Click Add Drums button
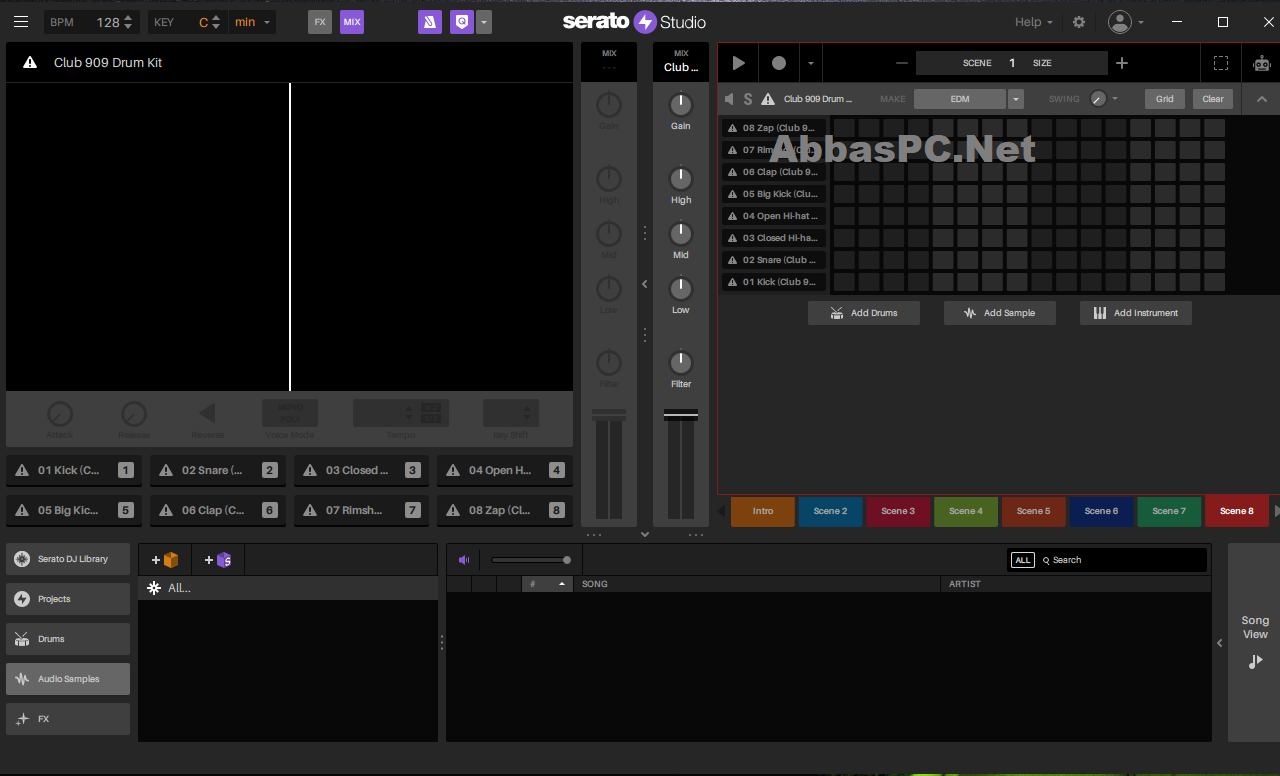 coord(864,313)
